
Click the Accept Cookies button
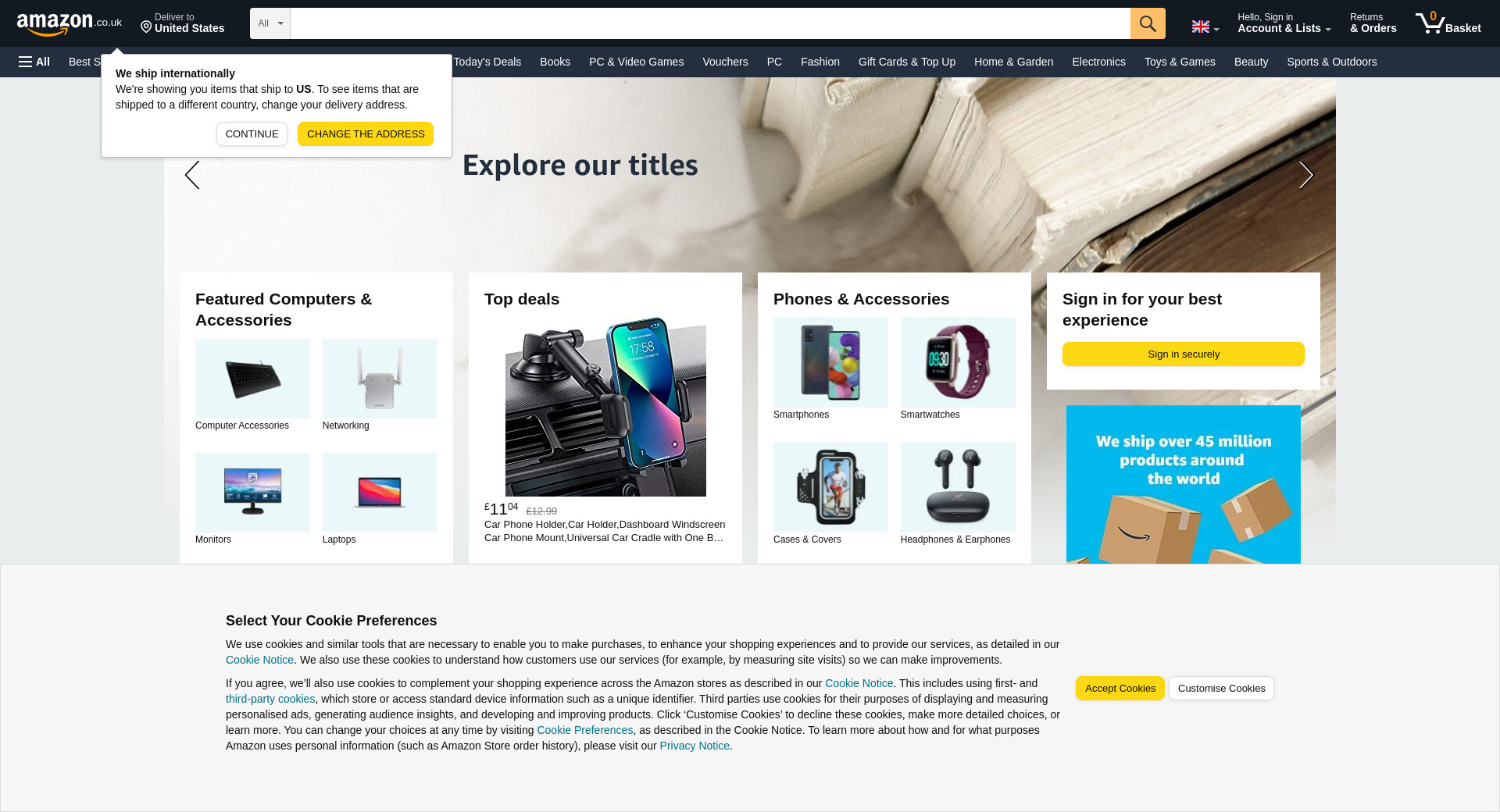(x=1120, y=688)
